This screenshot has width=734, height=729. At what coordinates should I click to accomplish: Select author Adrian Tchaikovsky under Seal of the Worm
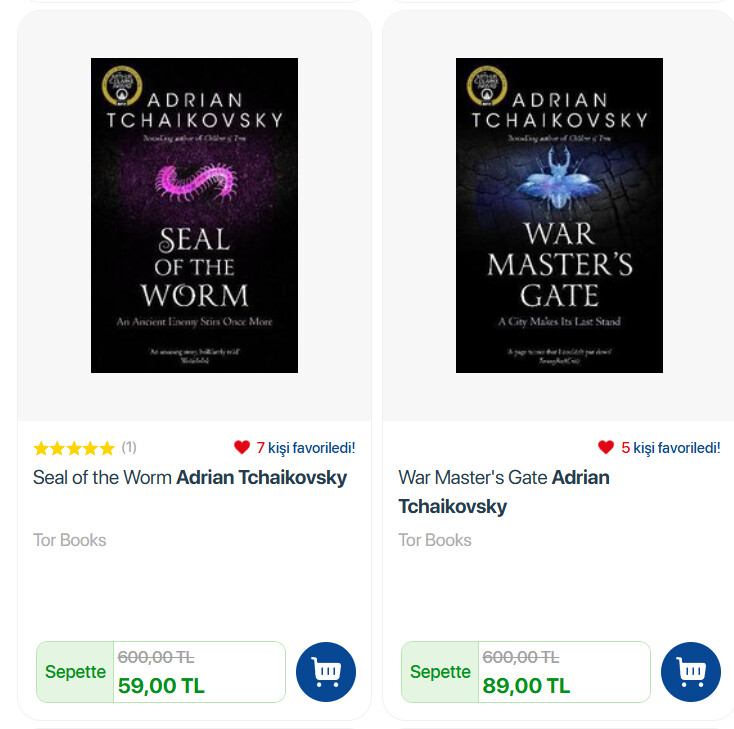[262, 477]
